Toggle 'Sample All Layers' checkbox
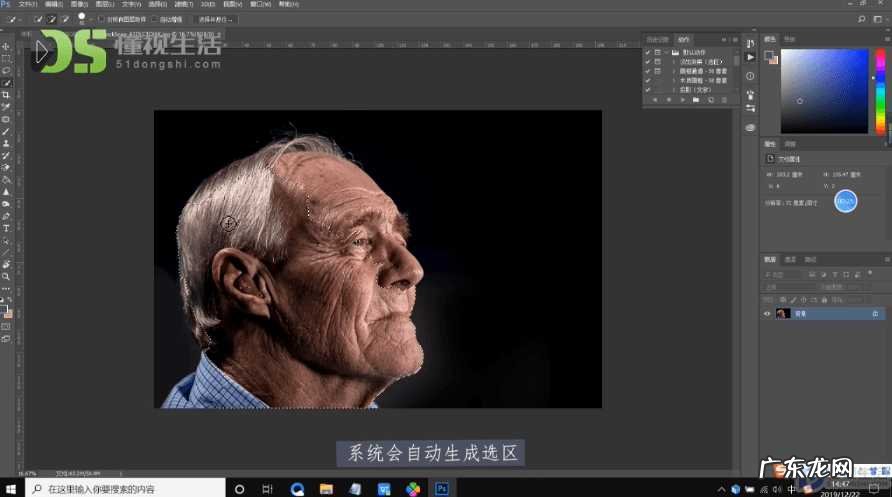Viewport: 892px width, 497px height. tap(100, 19)
